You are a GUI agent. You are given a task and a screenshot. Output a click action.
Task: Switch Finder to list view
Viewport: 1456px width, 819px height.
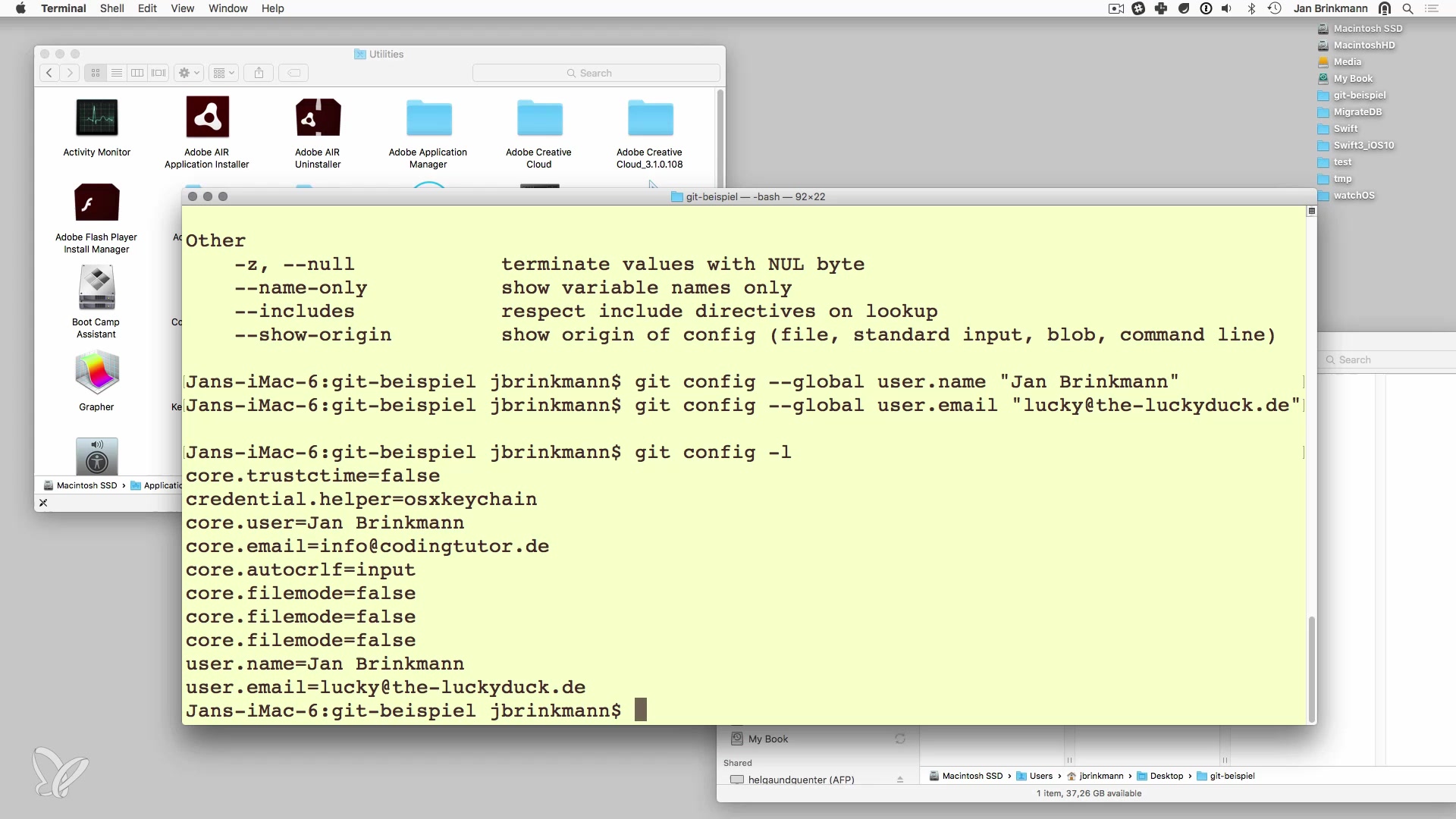point(117,73)
